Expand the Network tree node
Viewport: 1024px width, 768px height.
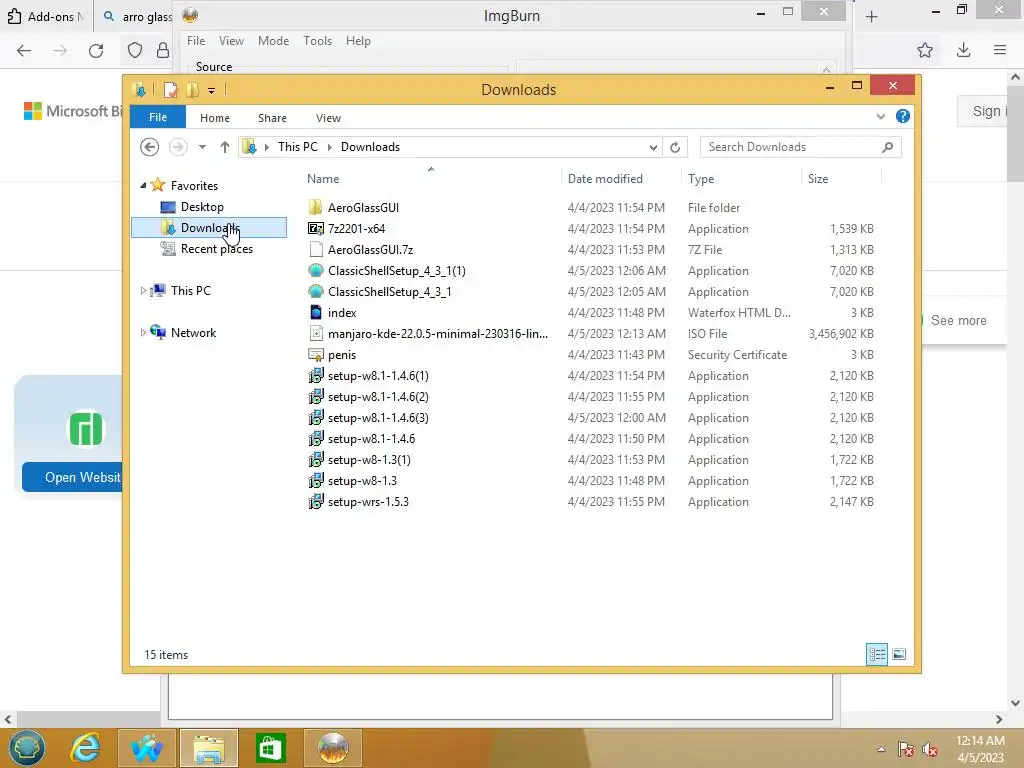coord(143,332)
